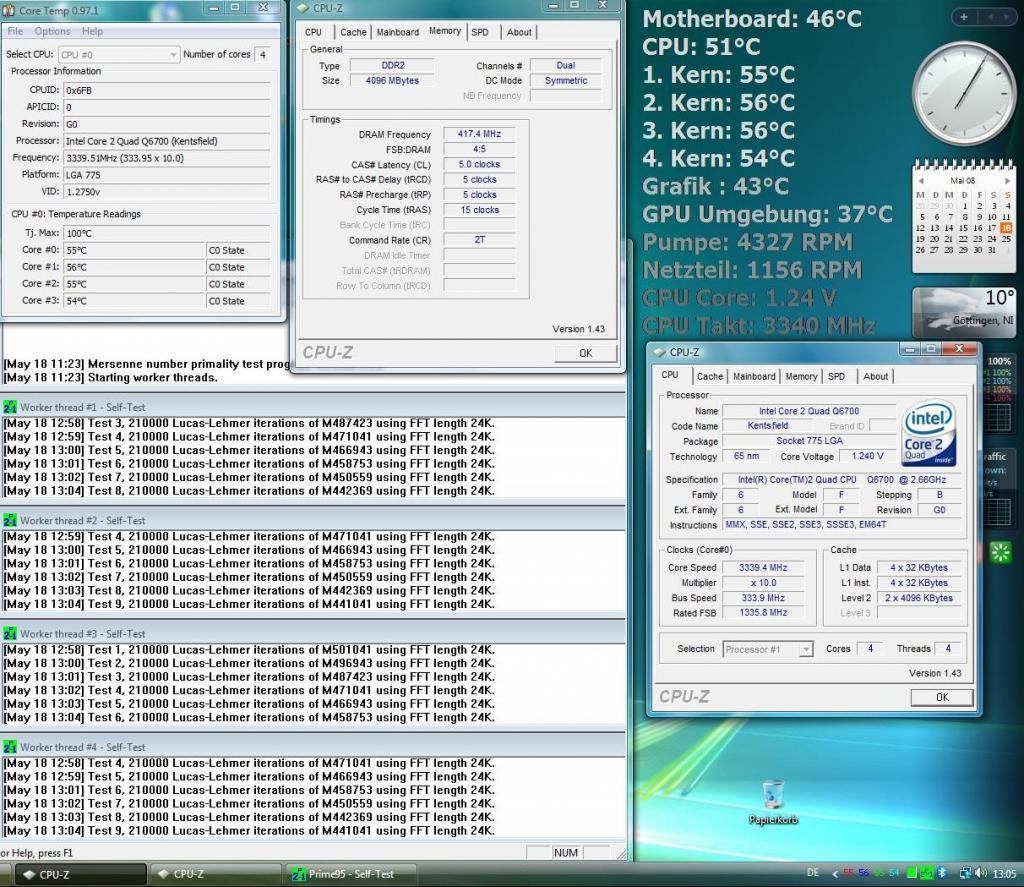Click the CPUID field showing 0x6FB
The width and height of the screenshot is (1024, 887).
tap(167, 90)
